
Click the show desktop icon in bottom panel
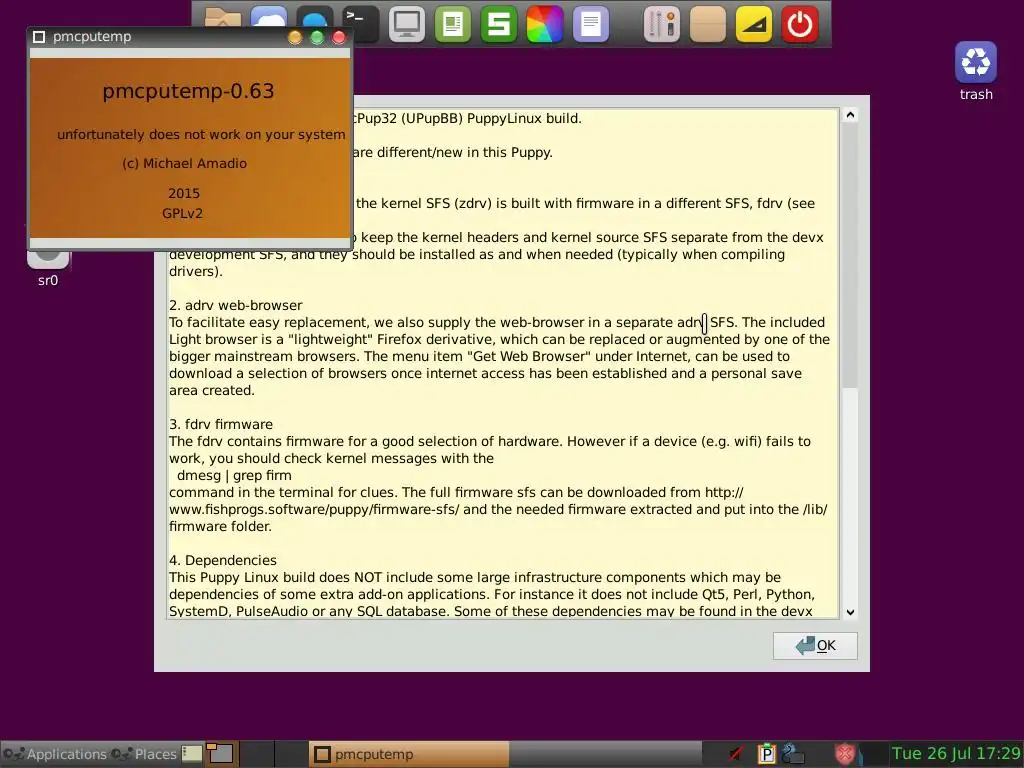pos(191,754)
